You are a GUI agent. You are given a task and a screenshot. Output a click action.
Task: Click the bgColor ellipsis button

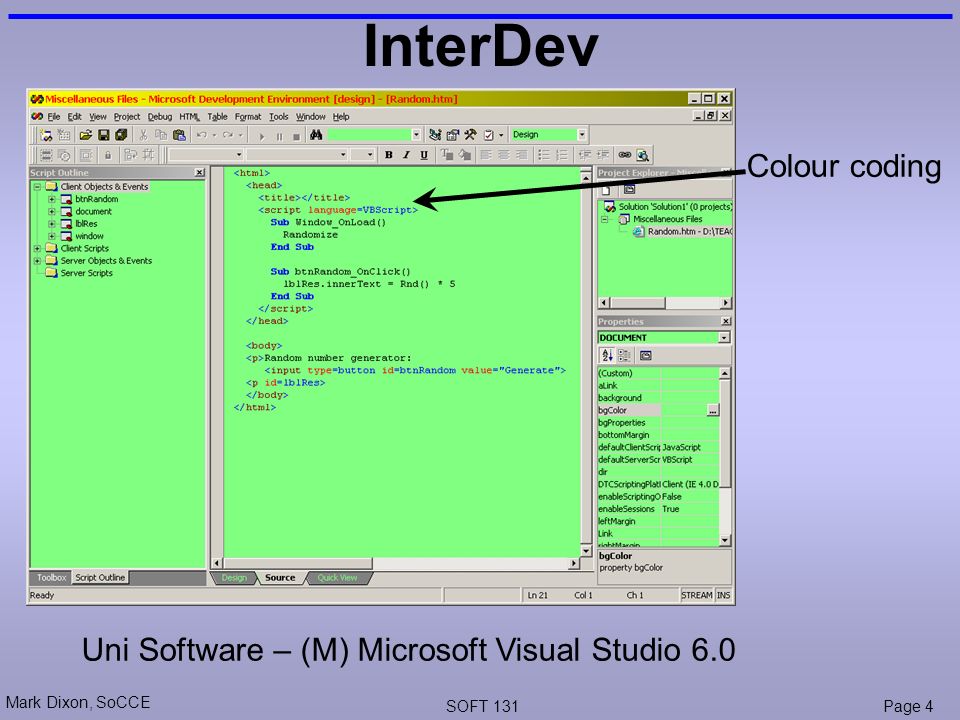pos(713,410)
